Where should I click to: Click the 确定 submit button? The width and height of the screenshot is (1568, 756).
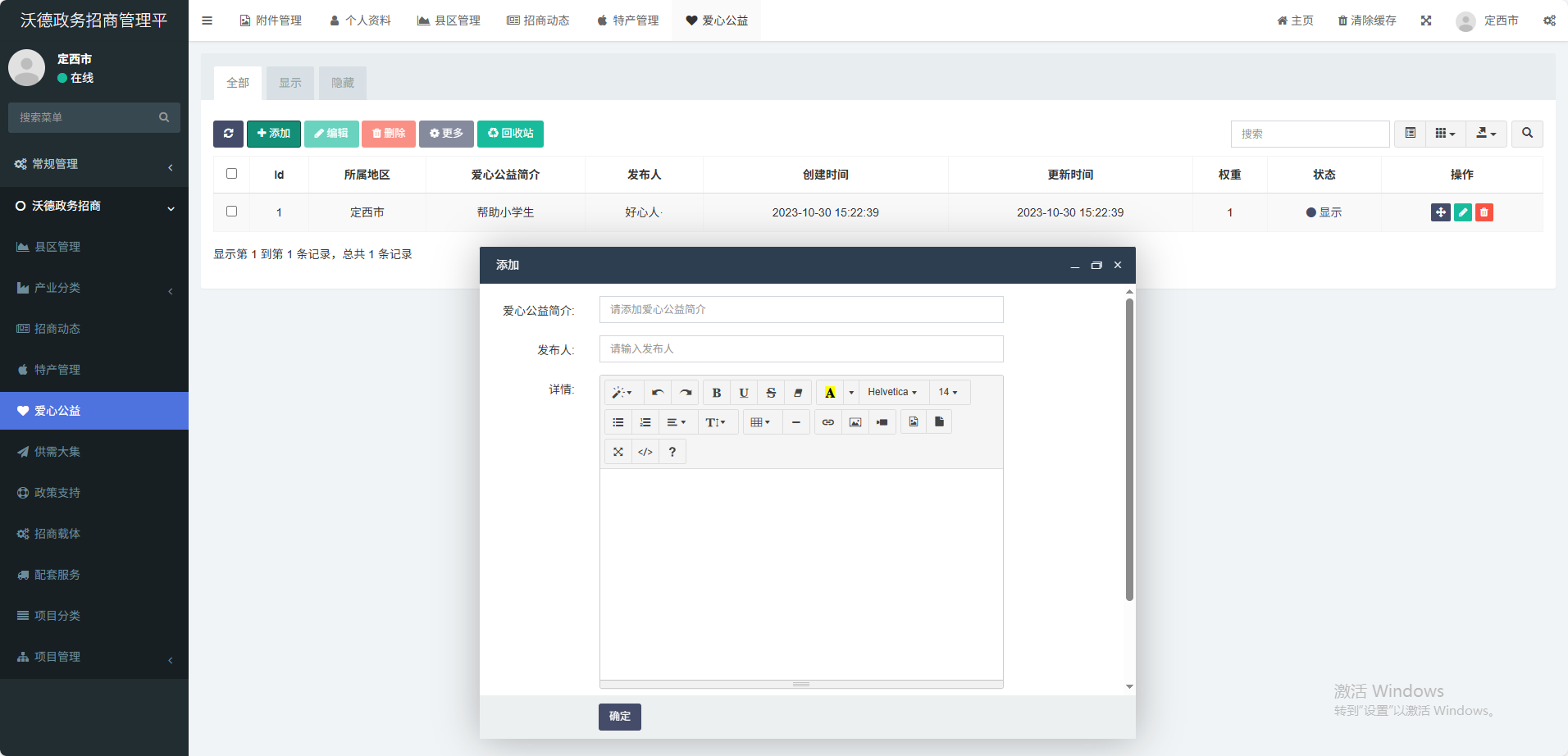620,717
